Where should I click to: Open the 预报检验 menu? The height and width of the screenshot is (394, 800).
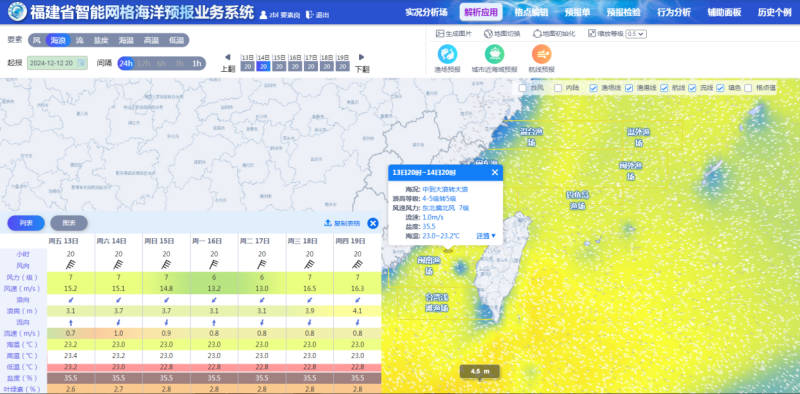(623, 12)
